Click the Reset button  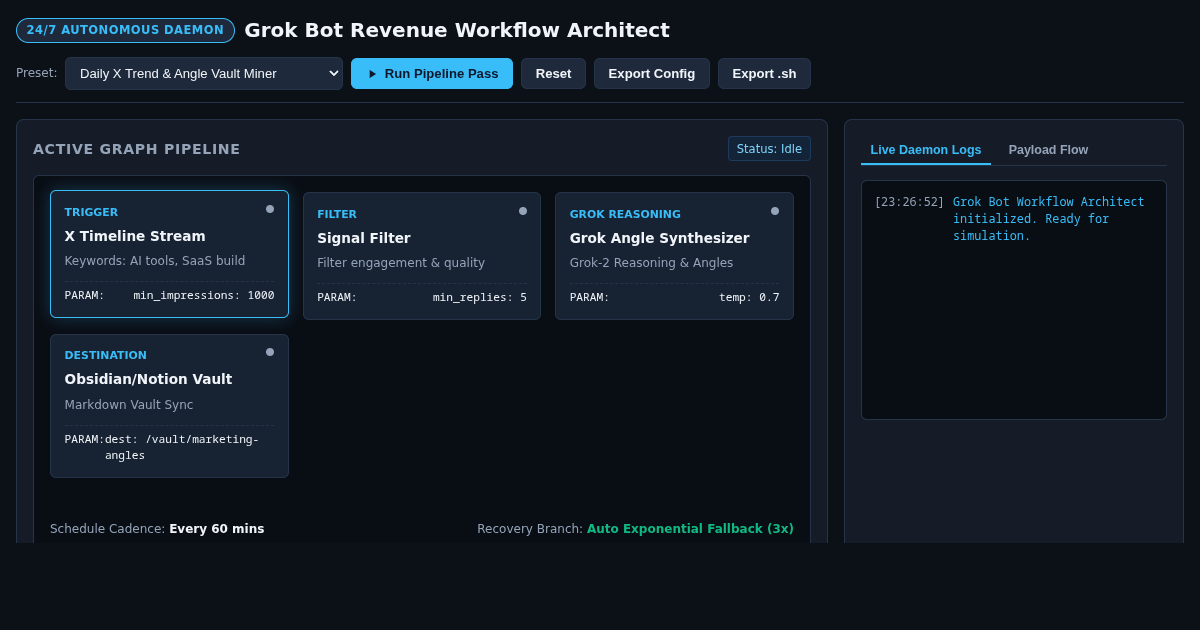click(x=553, y=73)
